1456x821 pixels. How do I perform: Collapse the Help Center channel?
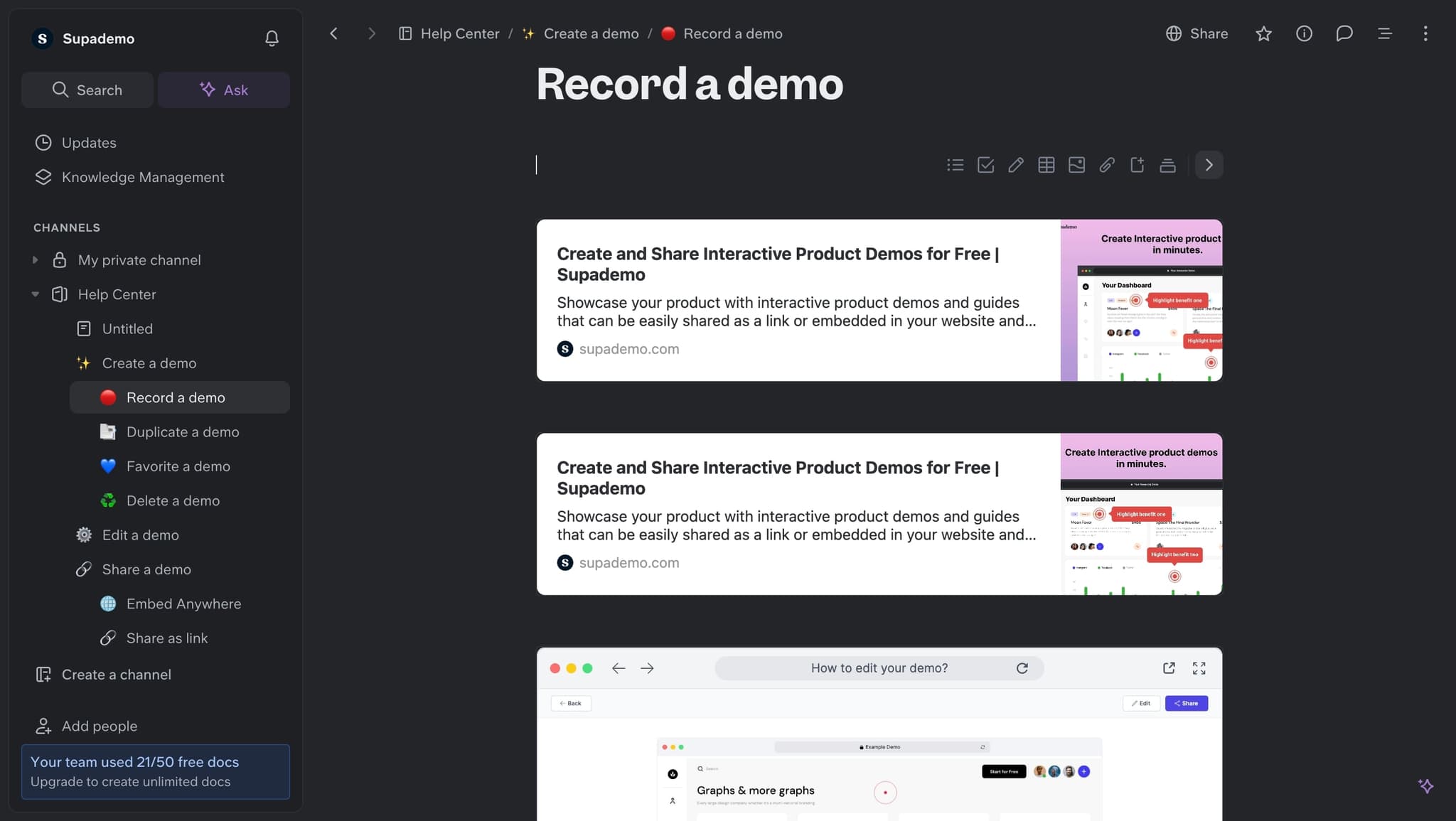pos(35,294)
